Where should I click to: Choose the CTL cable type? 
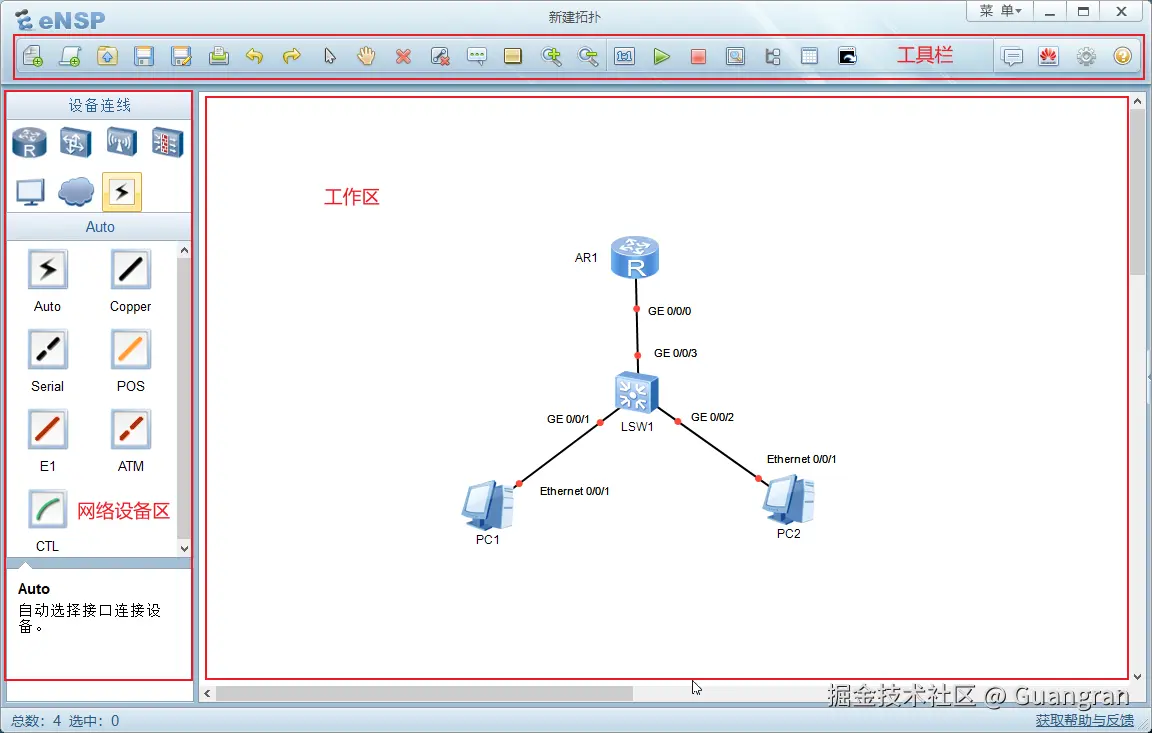(x=48, y=510)
